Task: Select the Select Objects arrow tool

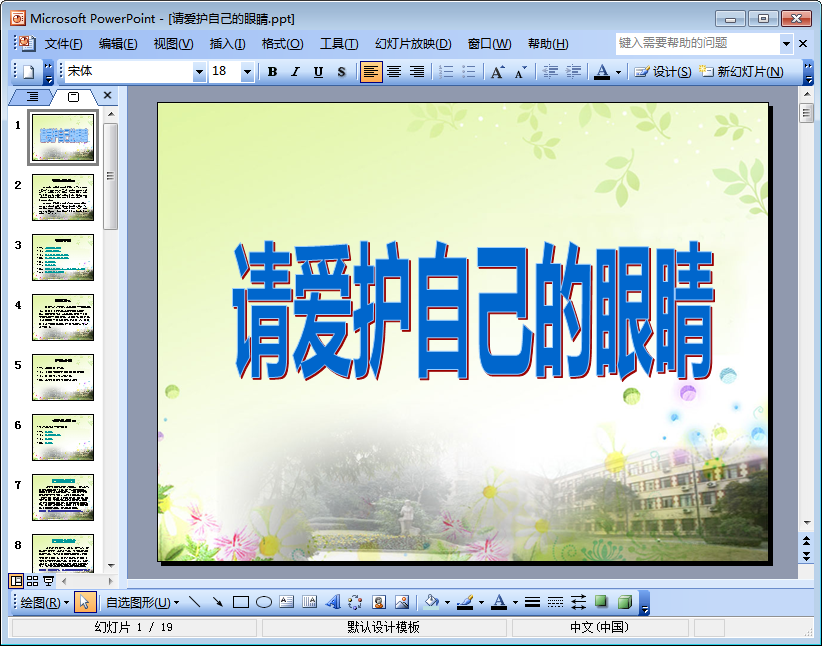Action: 84,602
